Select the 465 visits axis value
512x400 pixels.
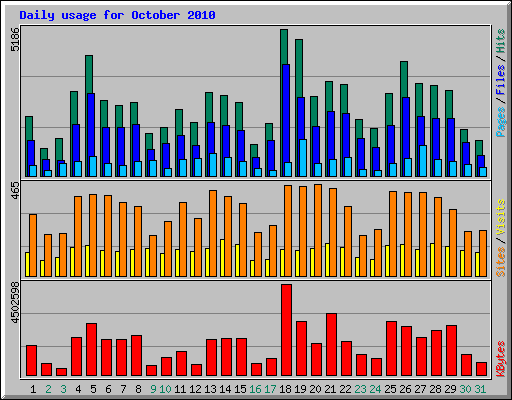[x=15, y=191]
